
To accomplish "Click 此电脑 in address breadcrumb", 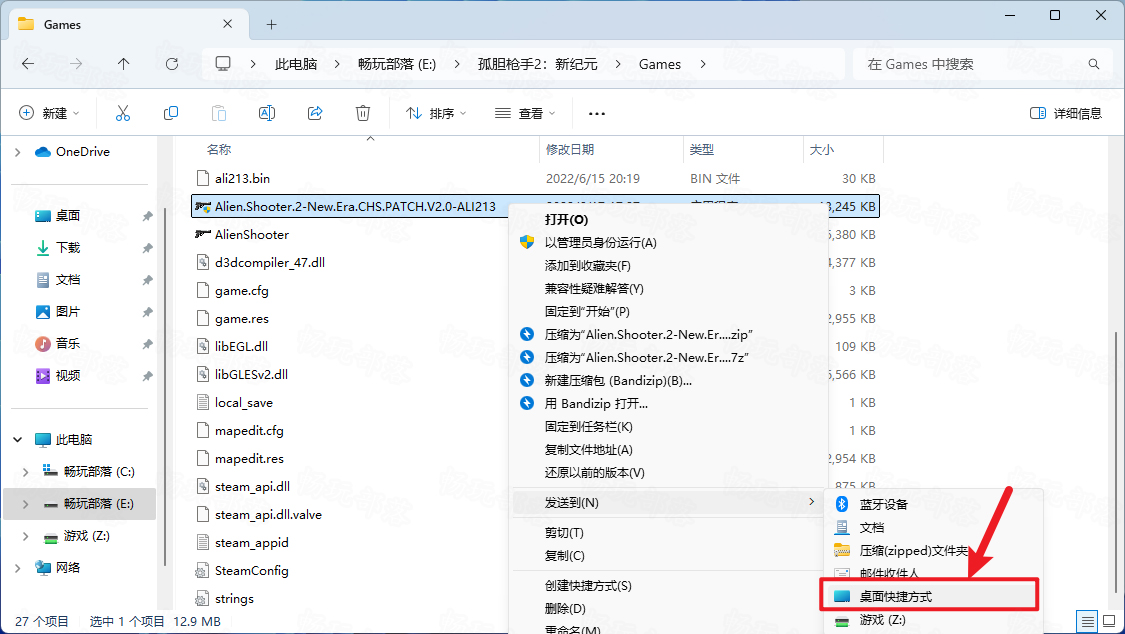I will [x=296, y=64].
